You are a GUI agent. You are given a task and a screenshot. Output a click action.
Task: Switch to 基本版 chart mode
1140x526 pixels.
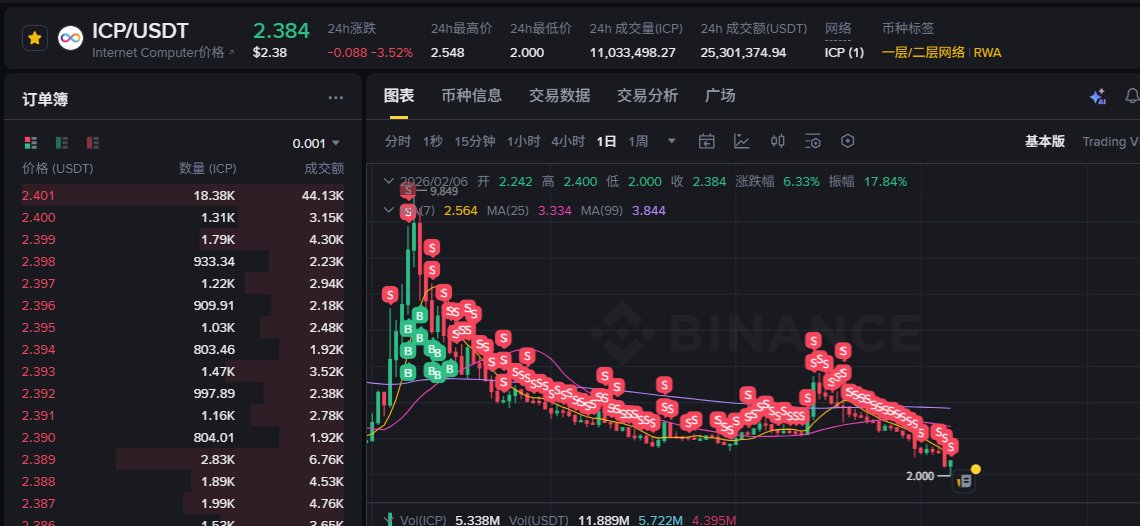1045,141
